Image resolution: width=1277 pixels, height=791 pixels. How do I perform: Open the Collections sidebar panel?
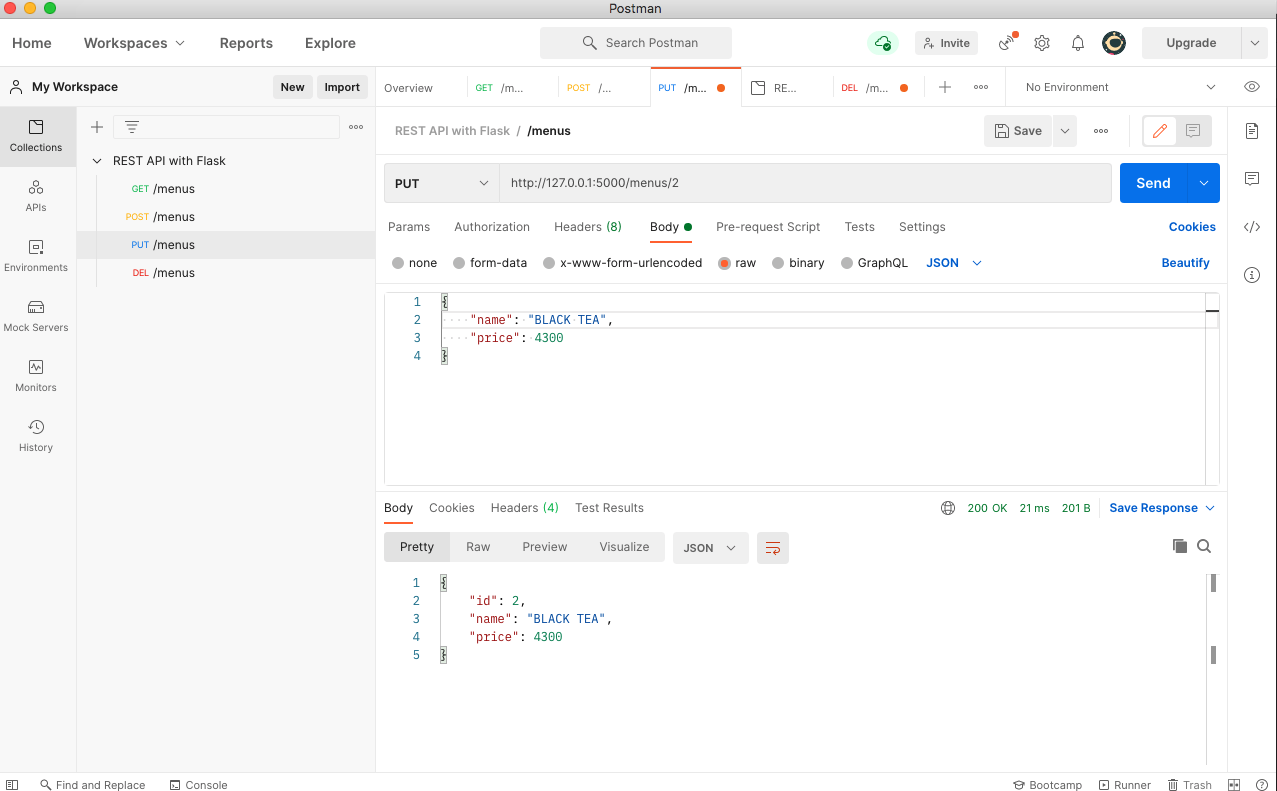point(36,136)
